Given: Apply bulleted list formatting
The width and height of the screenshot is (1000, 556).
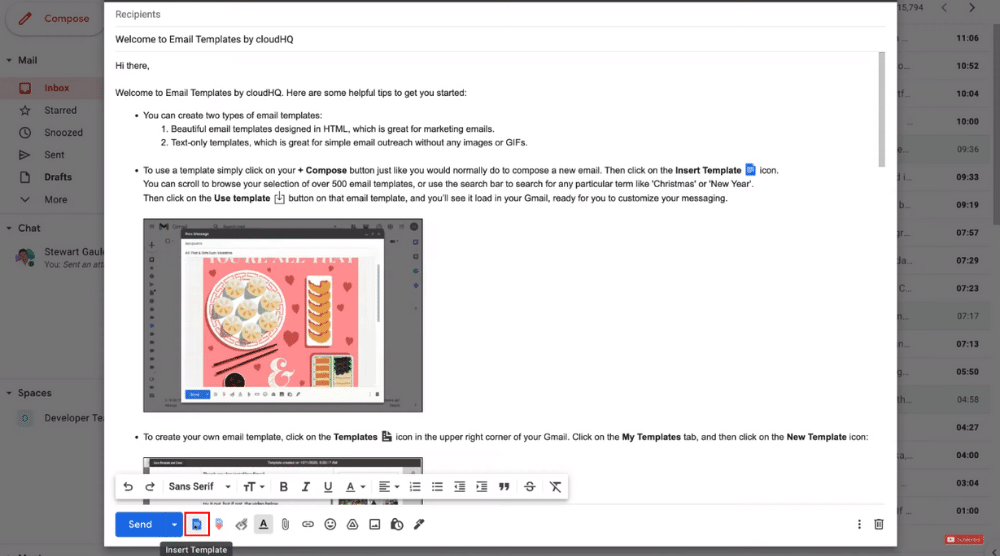Looking at the screenshot, I should [437, 486].
